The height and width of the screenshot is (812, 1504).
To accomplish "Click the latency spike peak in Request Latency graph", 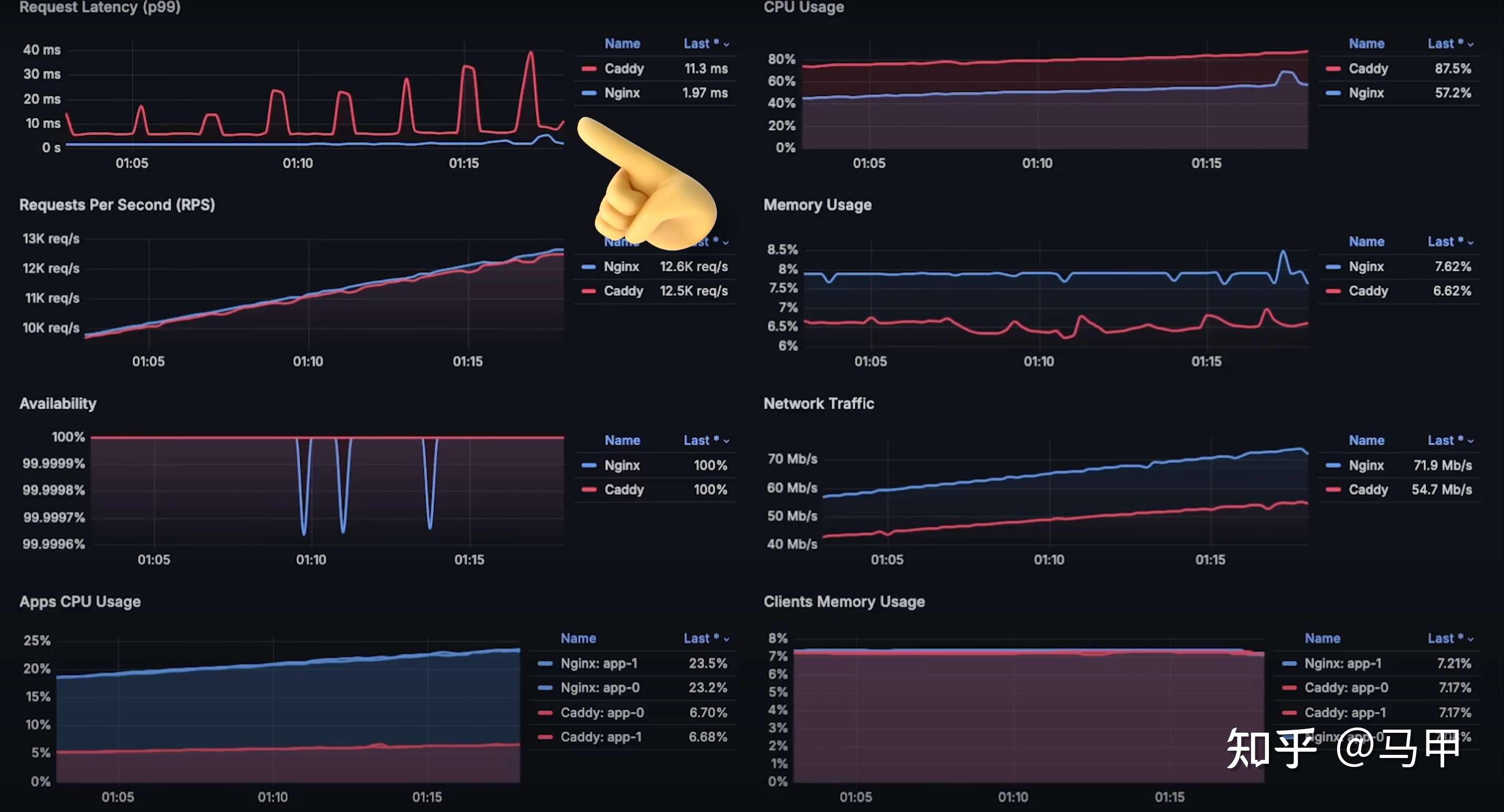I will point(530,54).
